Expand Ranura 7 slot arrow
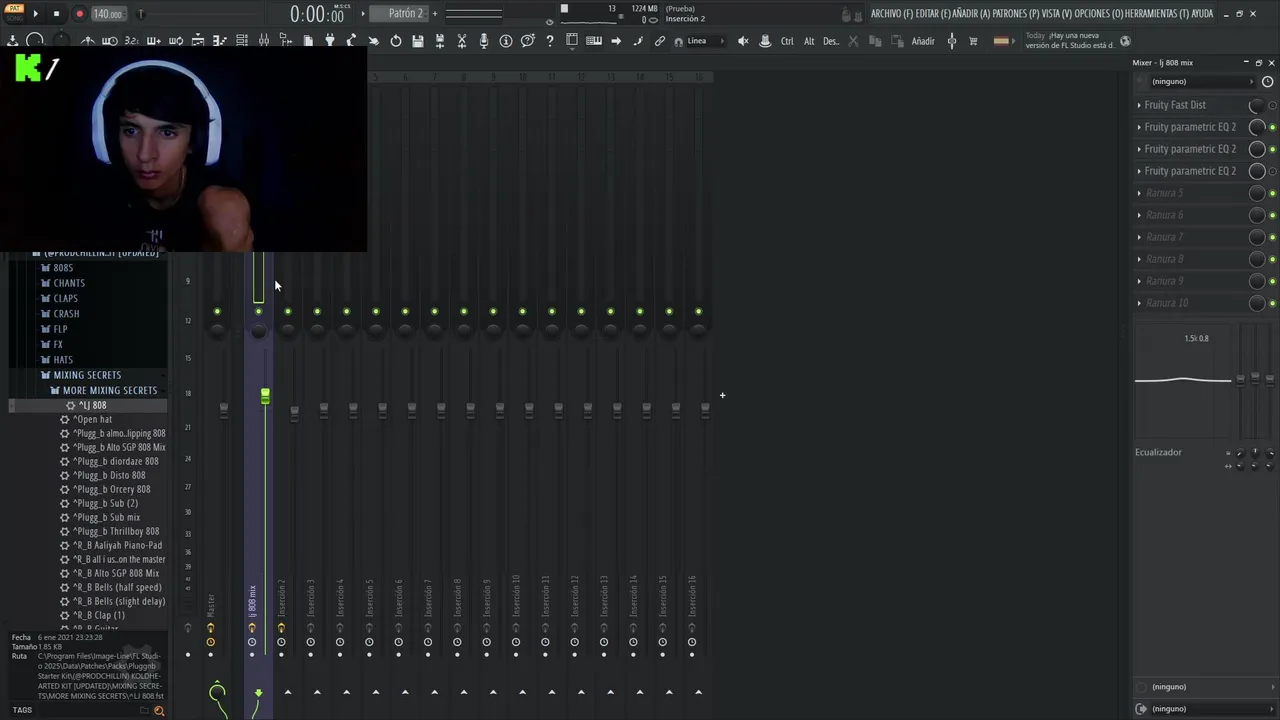The width and height of the screenshot is (1280, 720). click(1139, 237)
